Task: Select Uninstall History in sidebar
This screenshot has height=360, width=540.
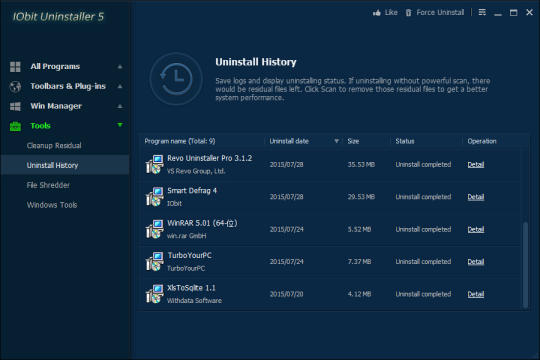Action: coord(52,165)
